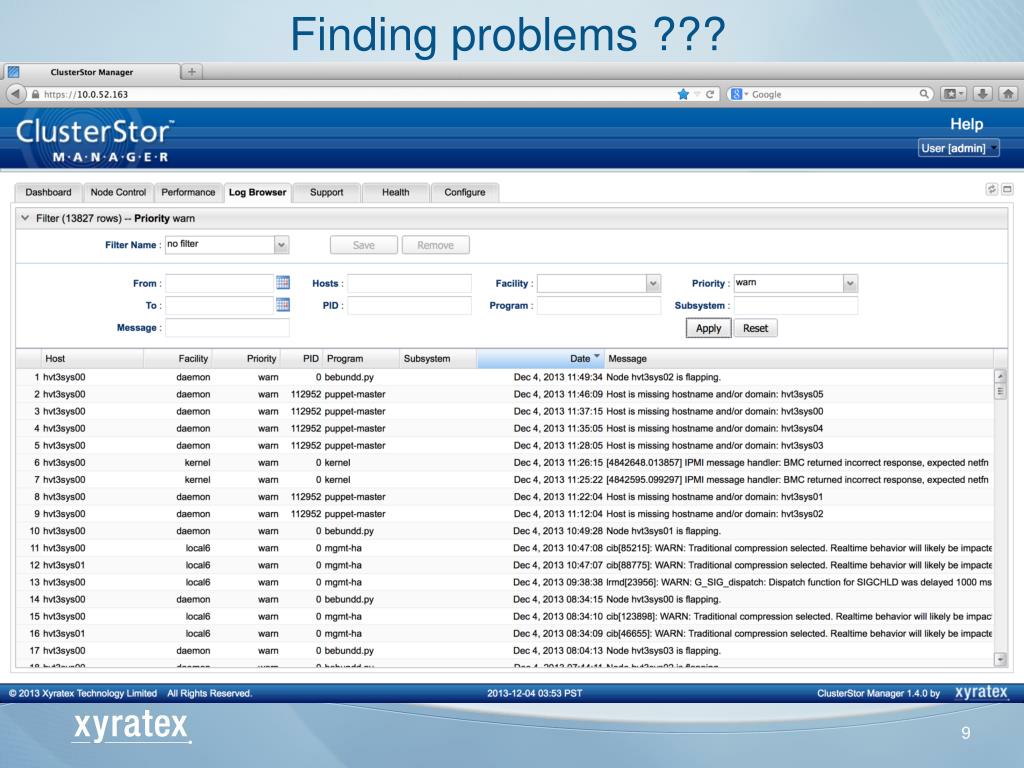Go to the browser home page icon
The height and width of the screenshot is (768, 1024).
click(1008, 94)
